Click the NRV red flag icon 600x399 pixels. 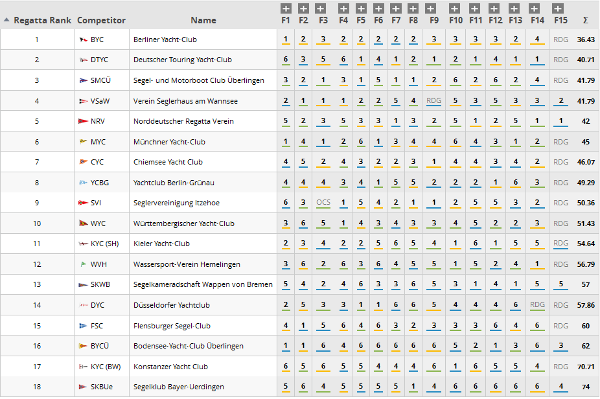(x=83, y=121)
